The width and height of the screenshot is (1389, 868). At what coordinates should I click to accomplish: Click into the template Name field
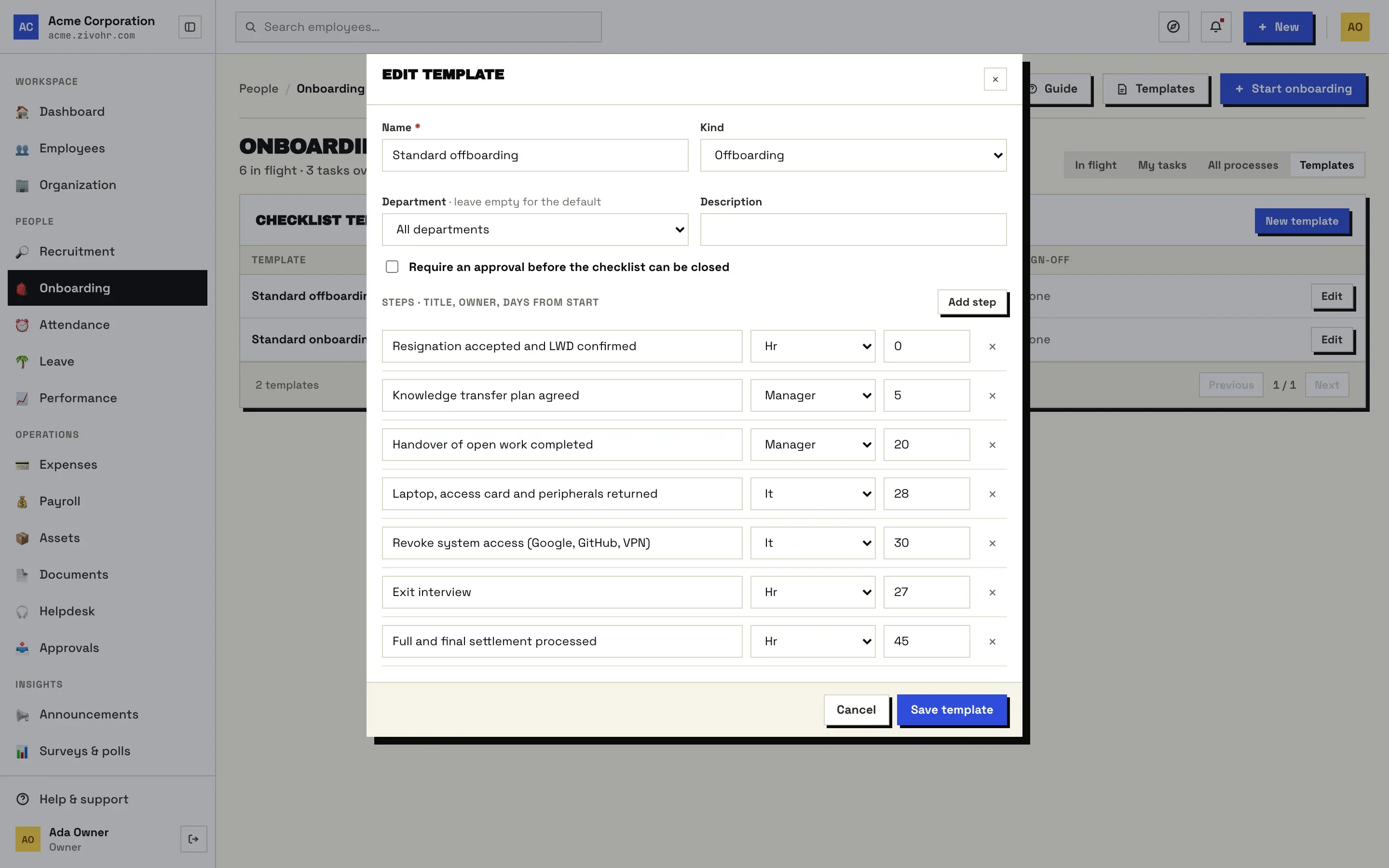535,155
